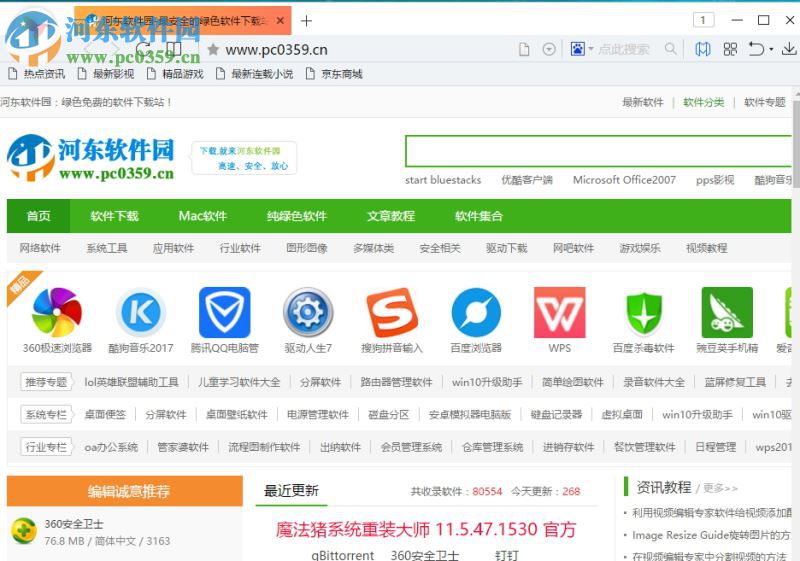Click the Microsoft Office2007 hot search link
The height and width of the screenshot is (561, 800).
pos(624,180)
